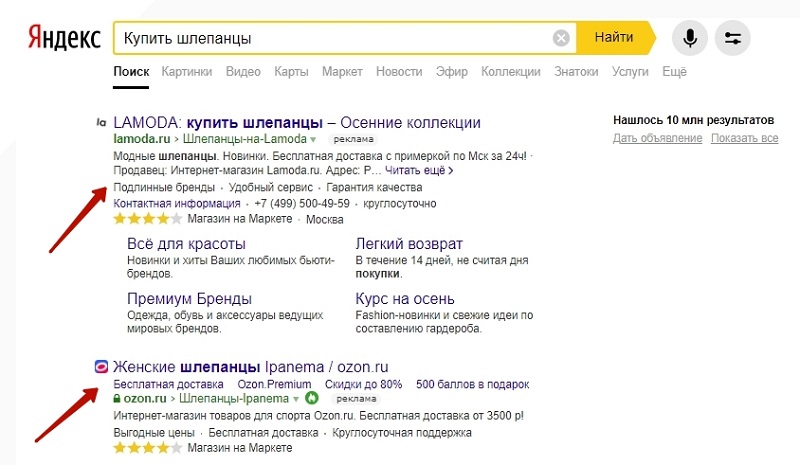Click the lock icon before the ozon.ru URL
This screenshot has width=800, height=465.
point(117,399)
